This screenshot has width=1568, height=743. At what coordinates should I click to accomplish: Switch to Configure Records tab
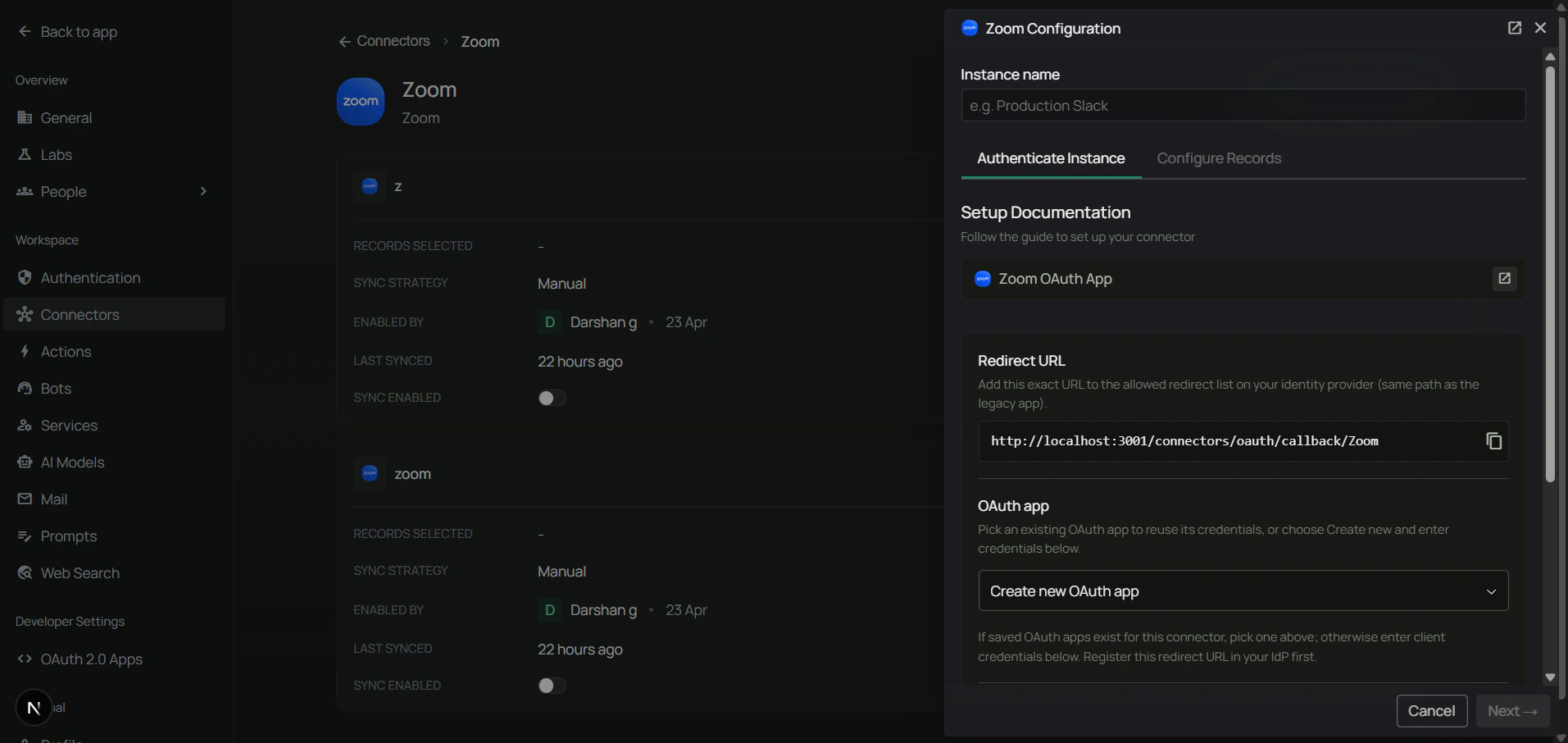1219,158
